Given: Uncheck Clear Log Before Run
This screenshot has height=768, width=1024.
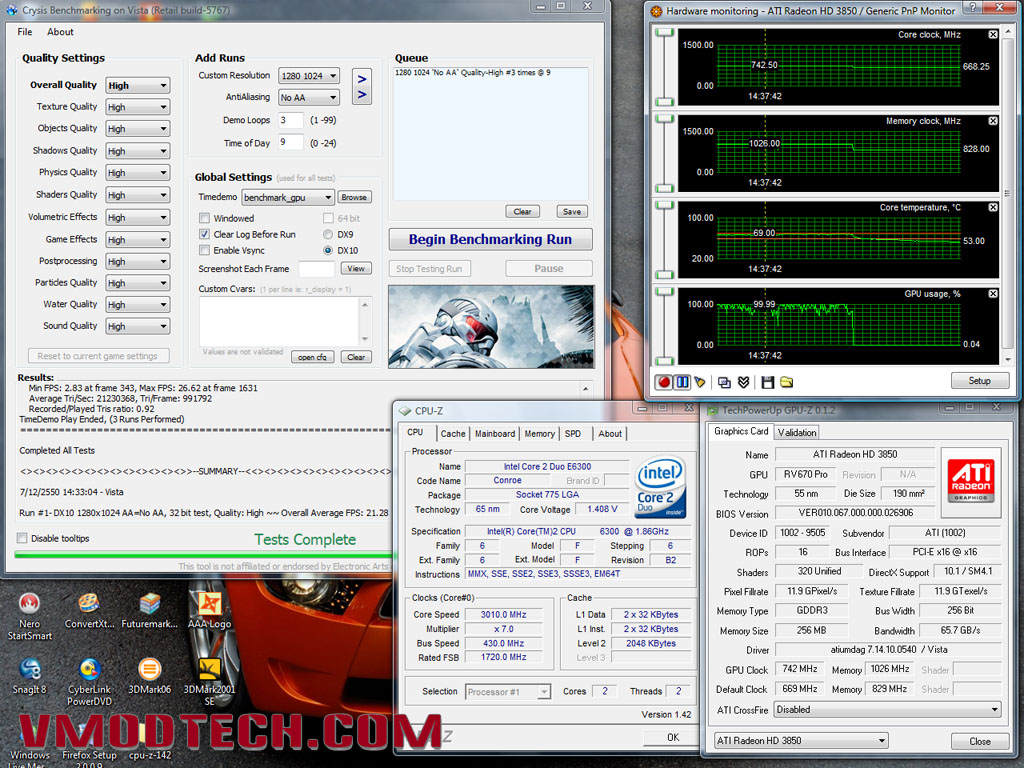Looking at the screenshot, I should pos(204,234).
